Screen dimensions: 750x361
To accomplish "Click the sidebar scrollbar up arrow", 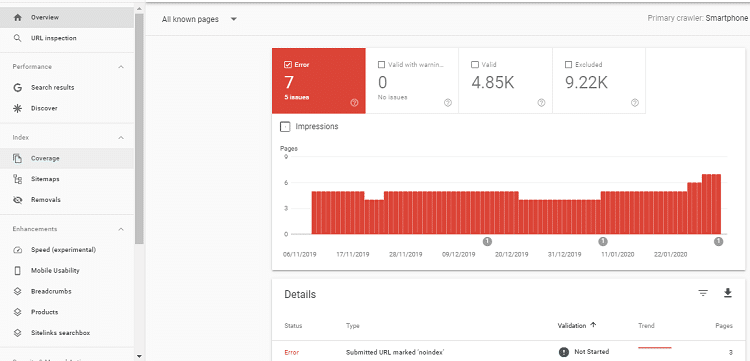I will [139, 9].
